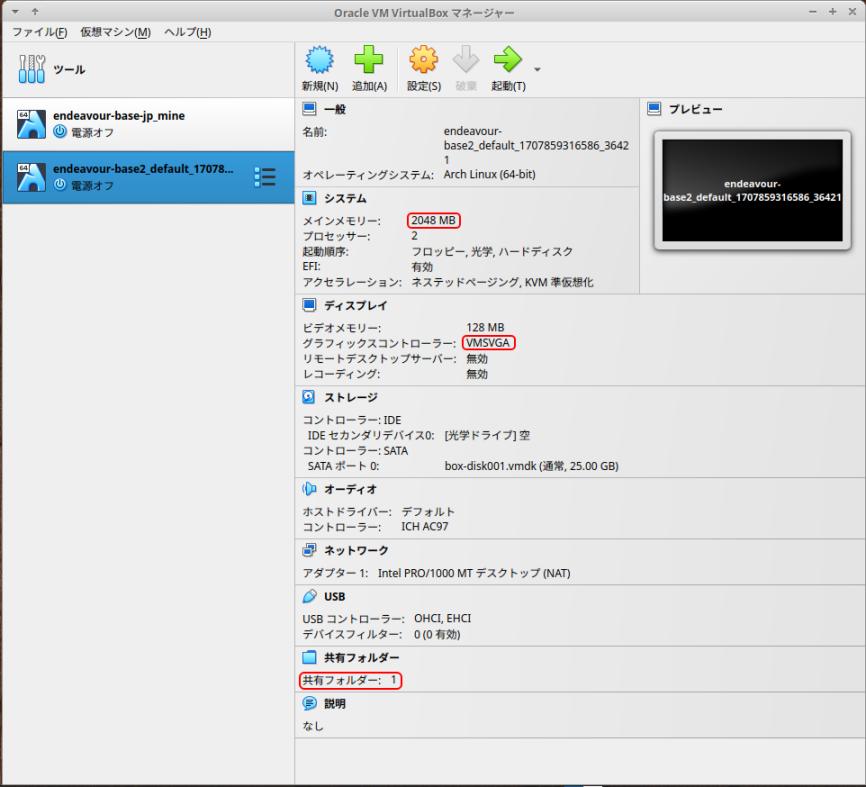Open the 共有フォルダー section heading
This screenshot has height=787, width=866.
pos(362,658)
